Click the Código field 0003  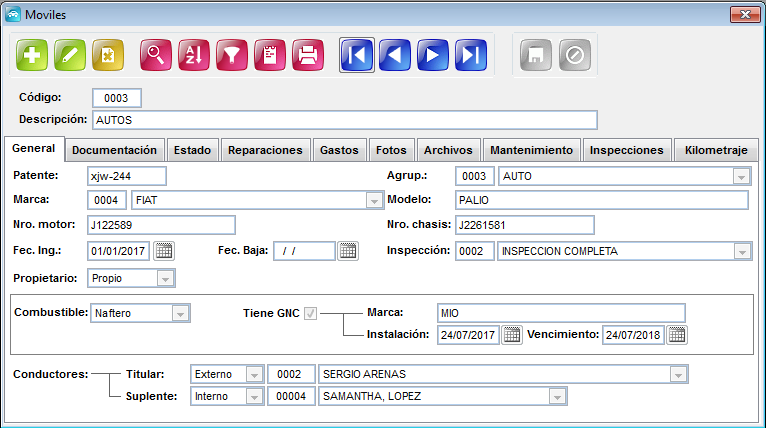pyautogui.click(x=117, y=98)
